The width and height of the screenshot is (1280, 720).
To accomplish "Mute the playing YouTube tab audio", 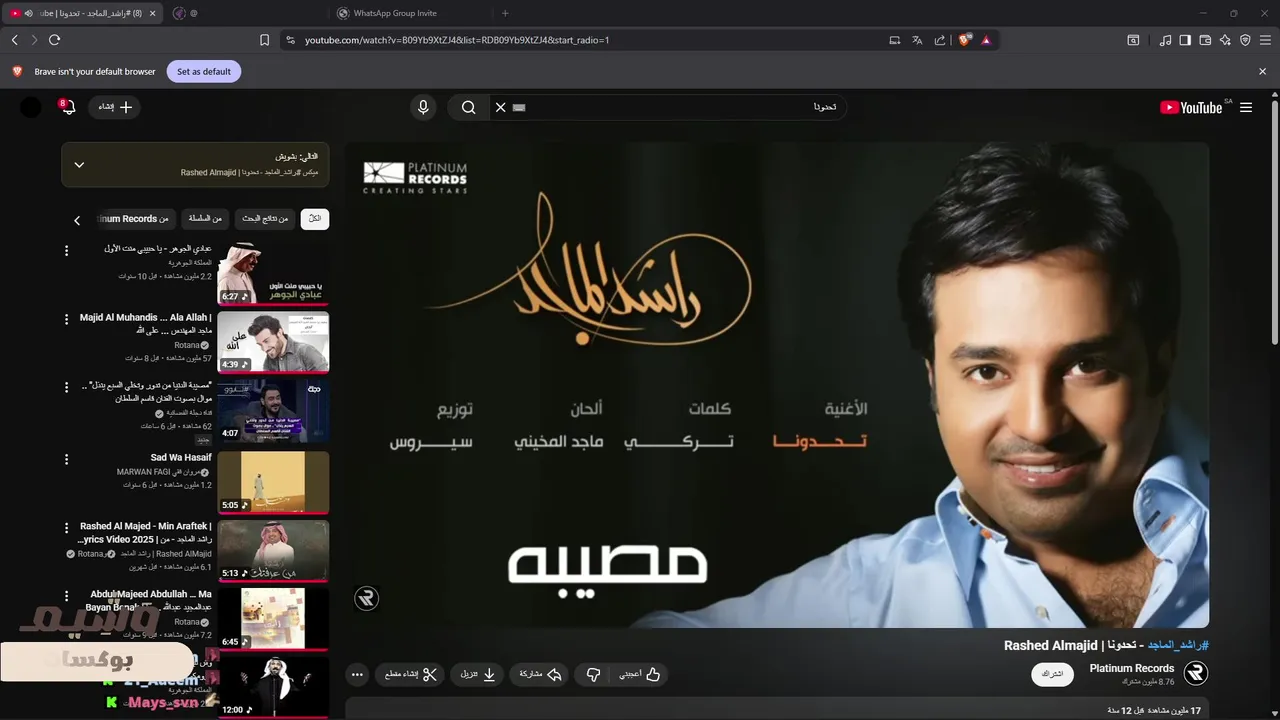I will (27, 13).
